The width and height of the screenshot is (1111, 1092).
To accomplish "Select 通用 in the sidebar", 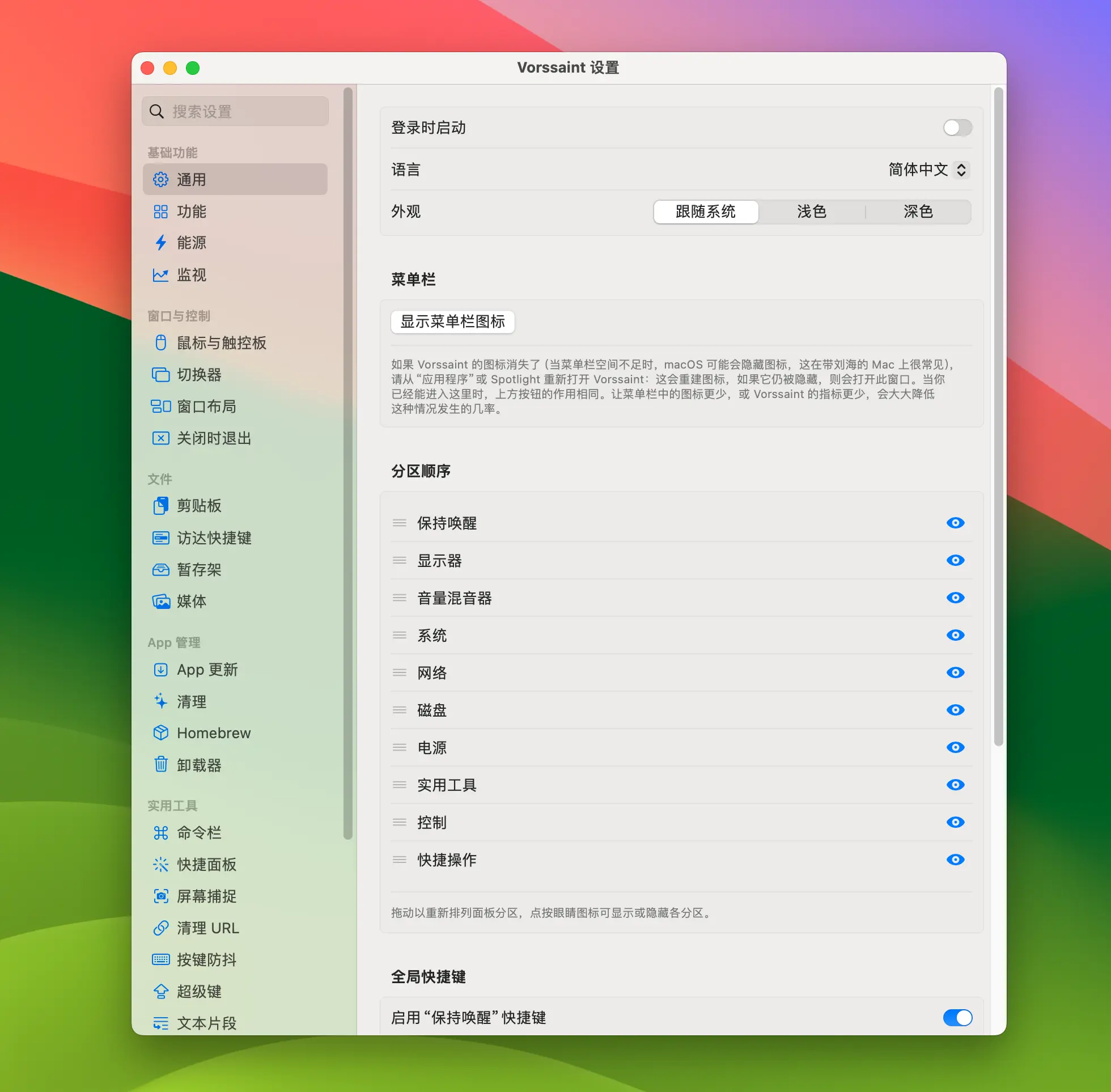I will coord(235,180).
